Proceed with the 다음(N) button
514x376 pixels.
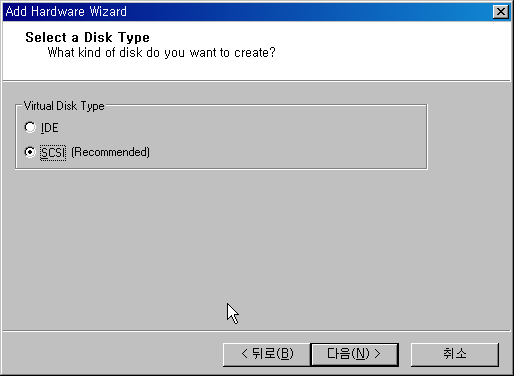[x=354, y=354]
